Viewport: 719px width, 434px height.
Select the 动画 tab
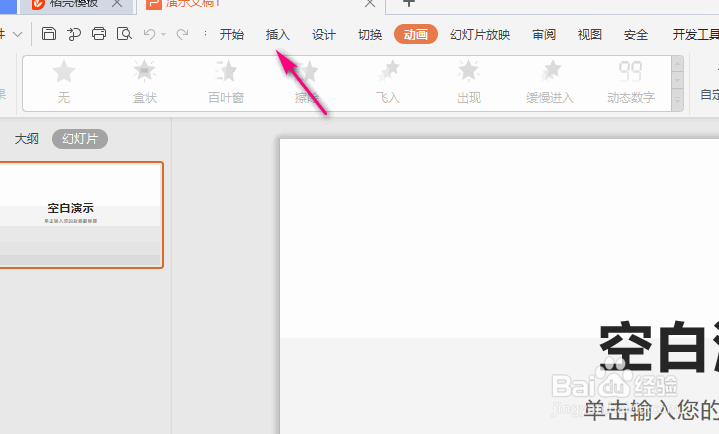pos(415,34)
